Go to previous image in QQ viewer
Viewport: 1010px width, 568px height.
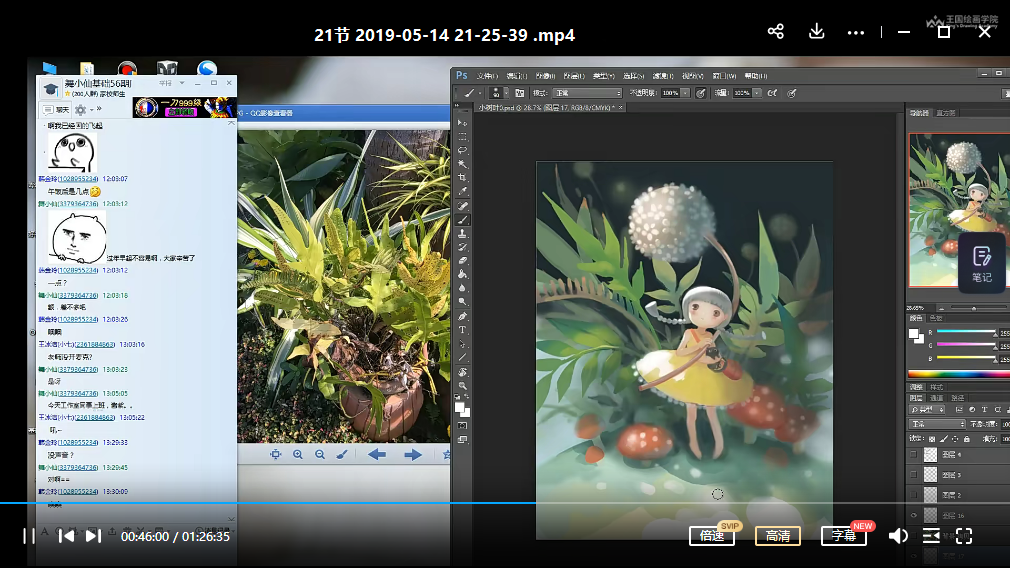[377, 455]
